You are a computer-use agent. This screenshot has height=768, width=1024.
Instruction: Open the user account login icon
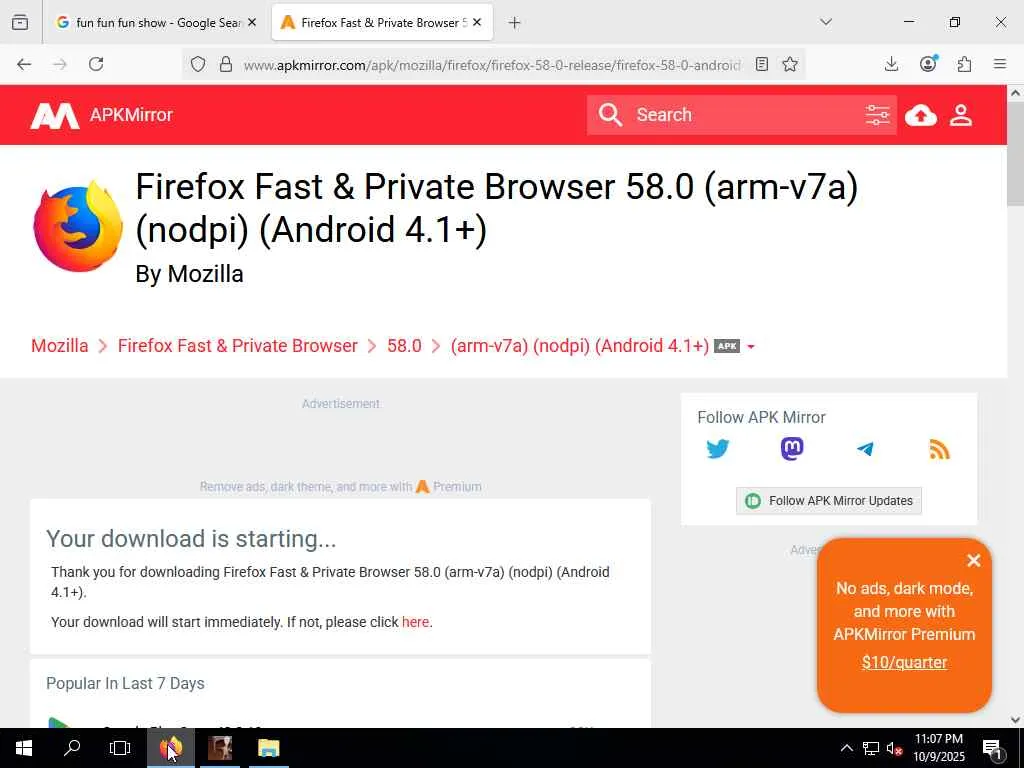[961, 116]
